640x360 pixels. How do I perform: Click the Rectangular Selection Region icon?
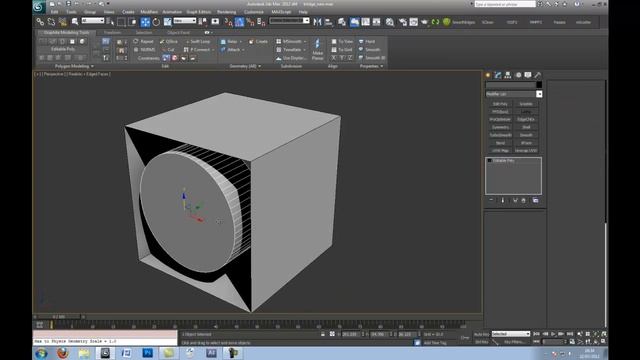(x=121, y=22)
